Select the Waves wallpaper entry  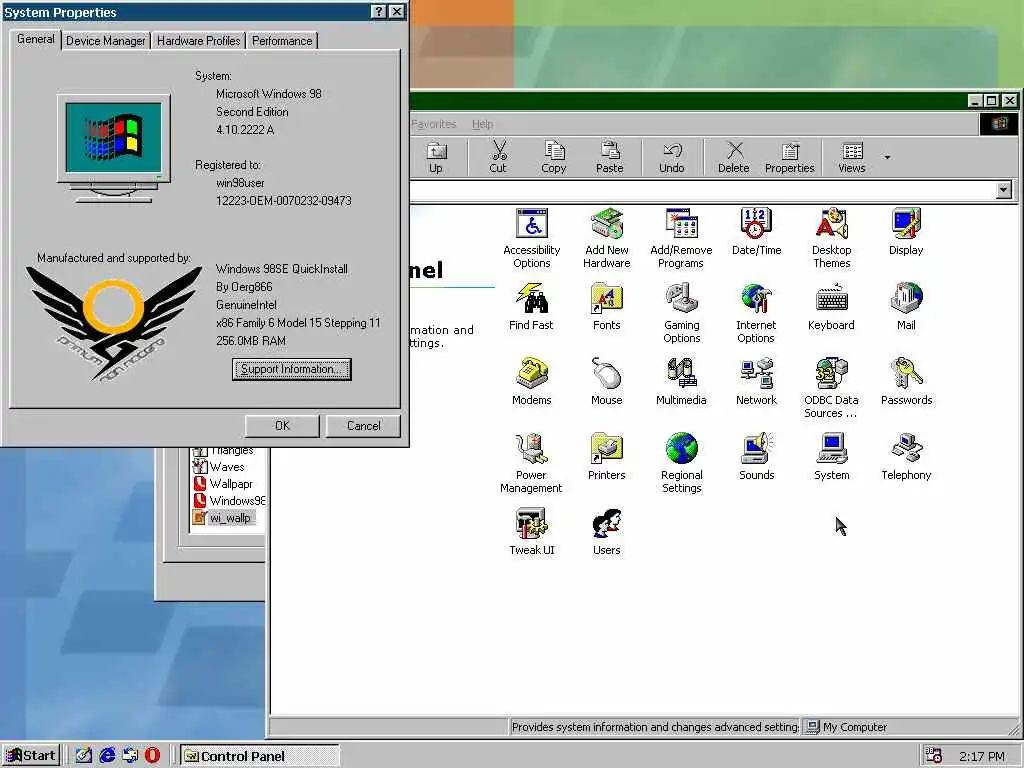click(219, 467)
